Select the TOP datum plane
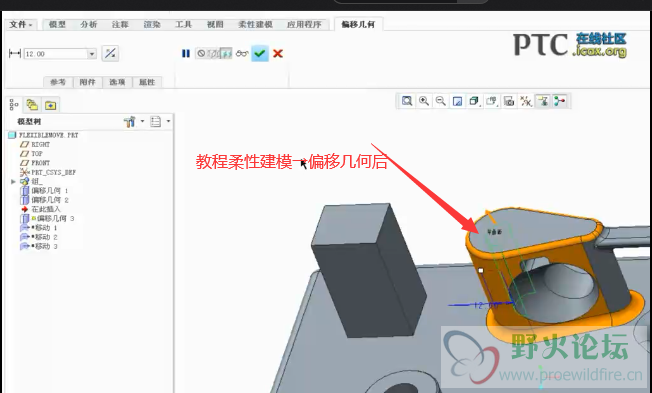 [x=32, y=153]
